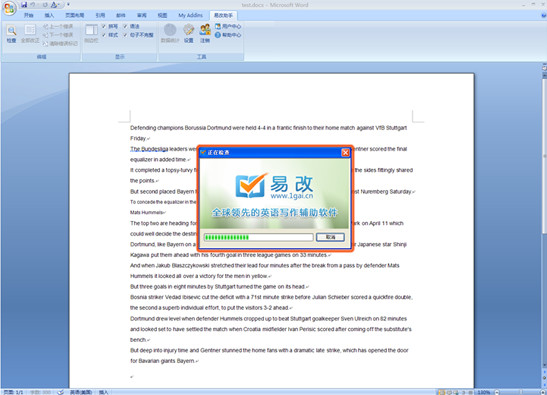
Task: Click the www.1gai.cn text in dialog
Action: [x=292, y=196]
